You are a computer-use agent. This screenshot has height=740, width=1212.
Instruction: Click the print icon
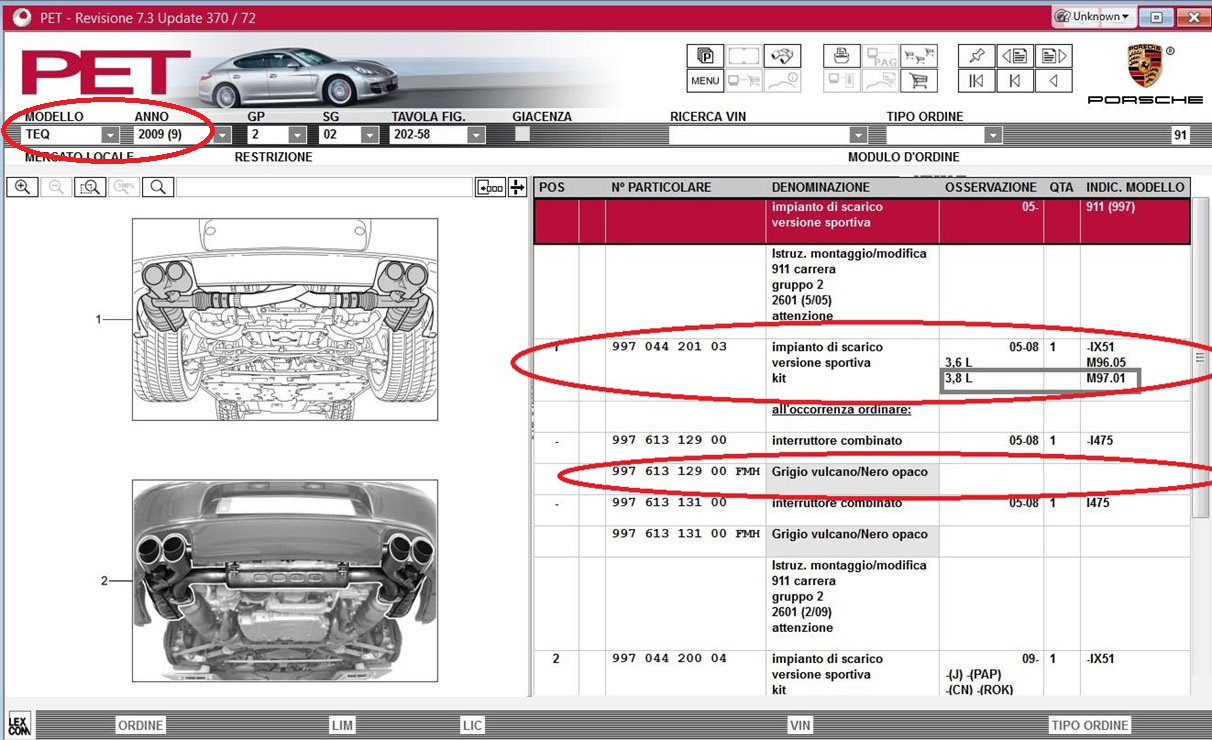841,56
